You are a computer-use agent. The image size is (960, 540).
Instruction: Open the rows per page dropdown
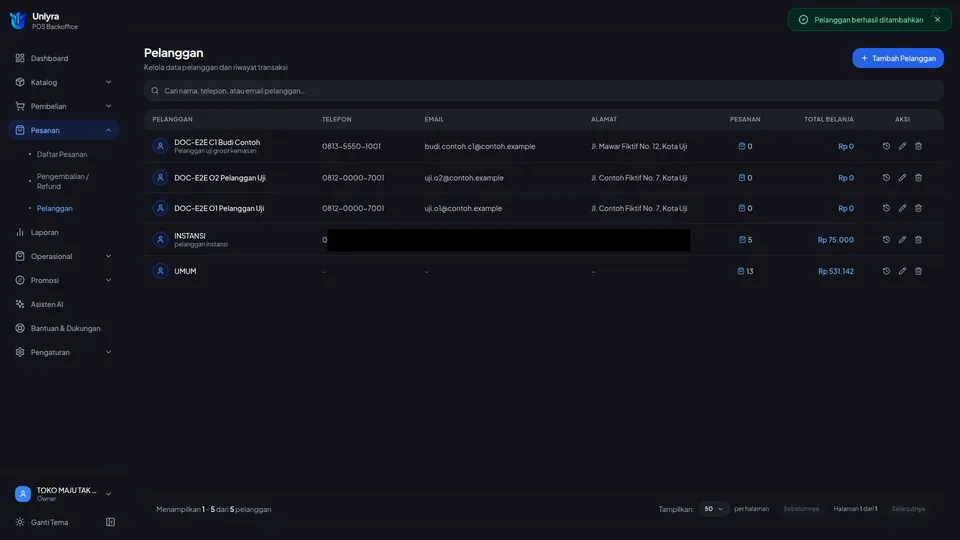coord(713,509)
